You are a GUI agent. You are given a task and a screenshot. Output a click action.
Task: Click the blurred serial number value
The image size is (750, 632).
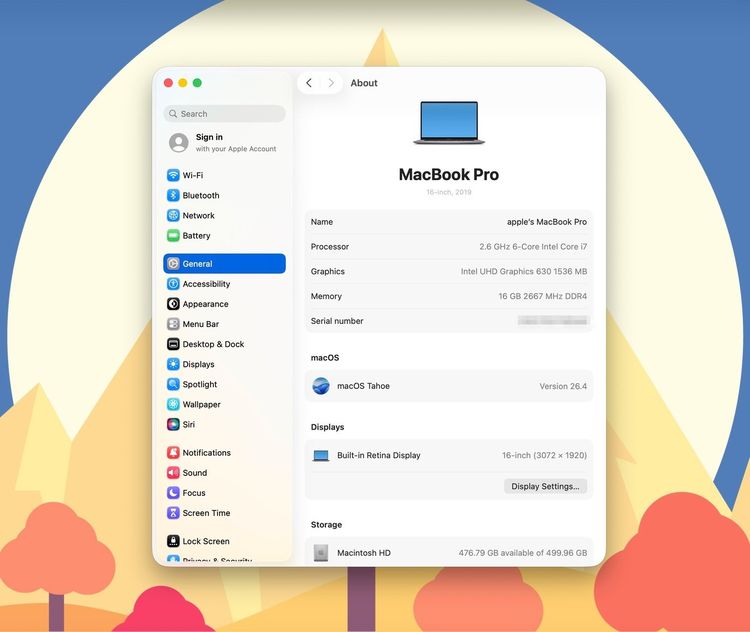552,321
